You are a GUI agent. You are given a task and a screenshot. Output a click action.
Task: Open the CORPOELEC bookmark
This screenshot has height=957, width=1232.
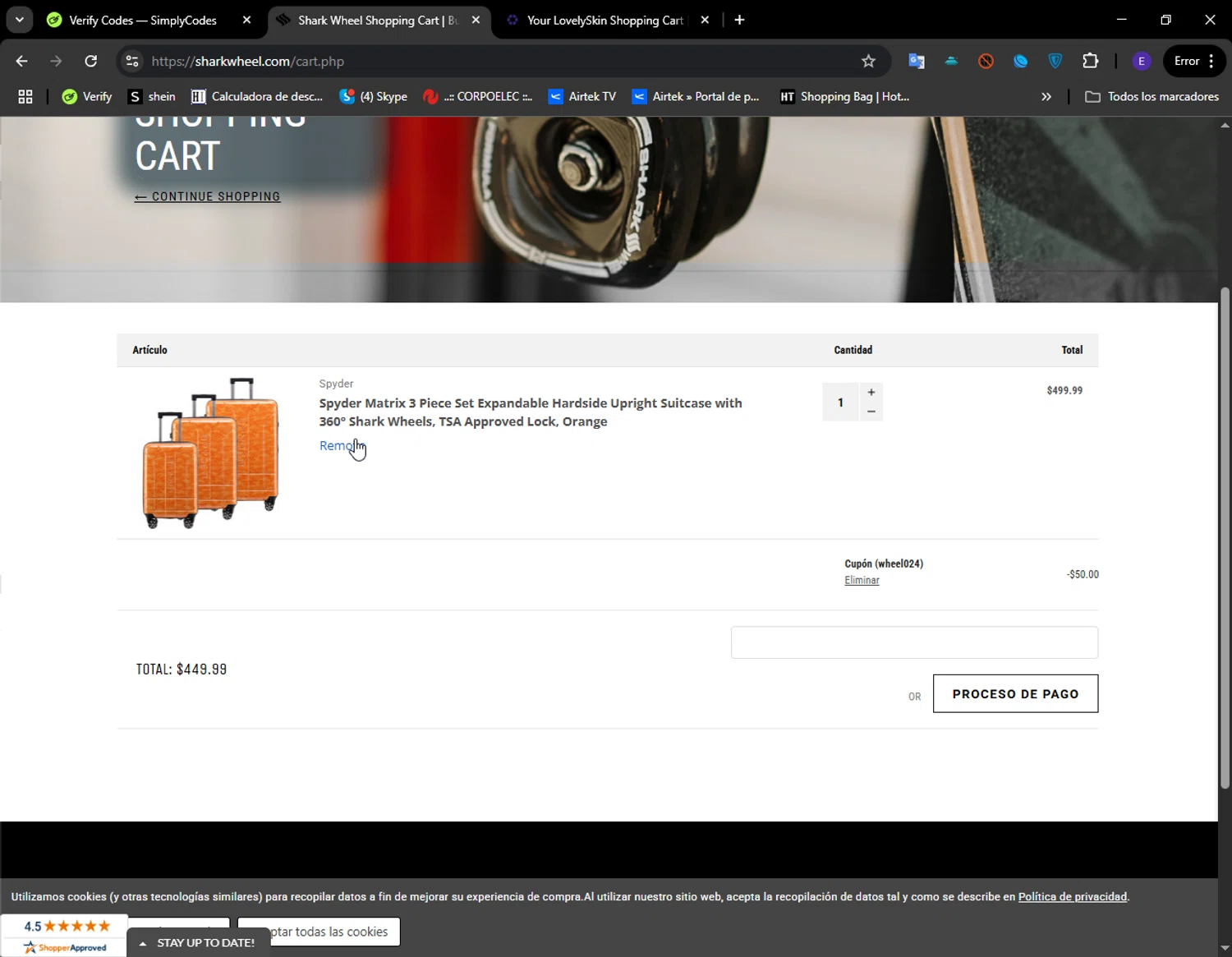coord(478,96)
